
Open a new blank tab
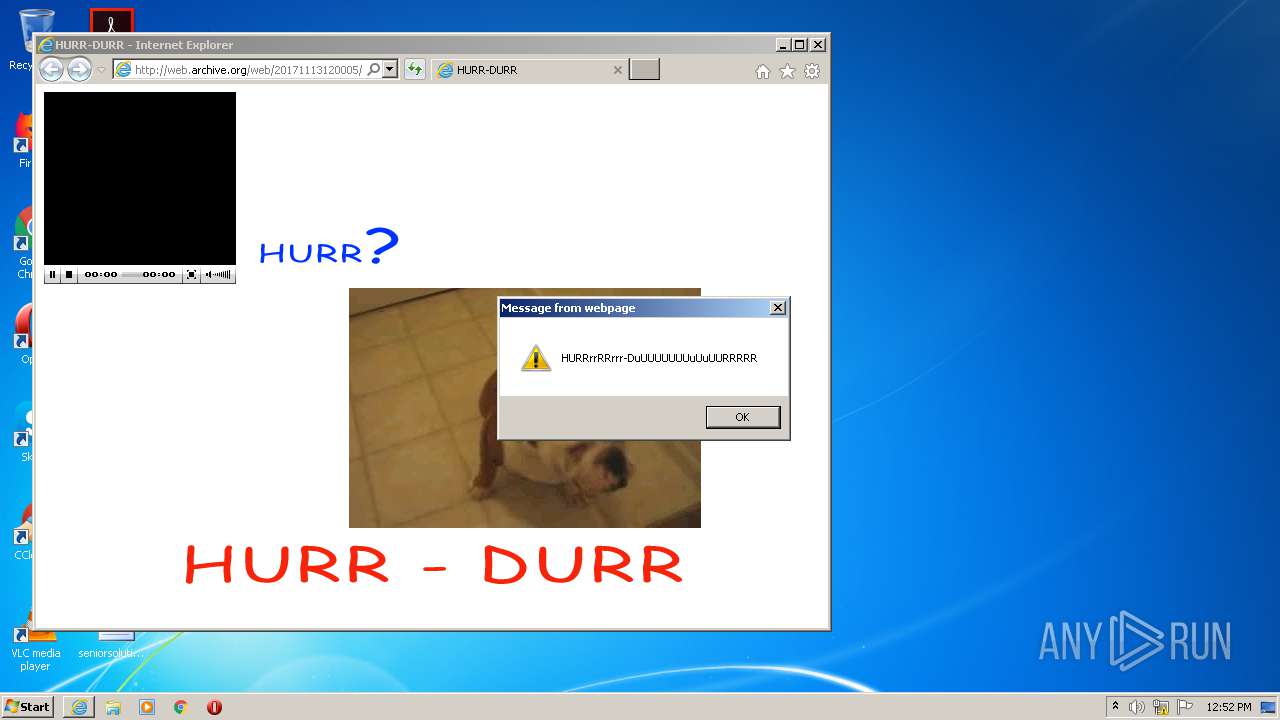[644, 70]
